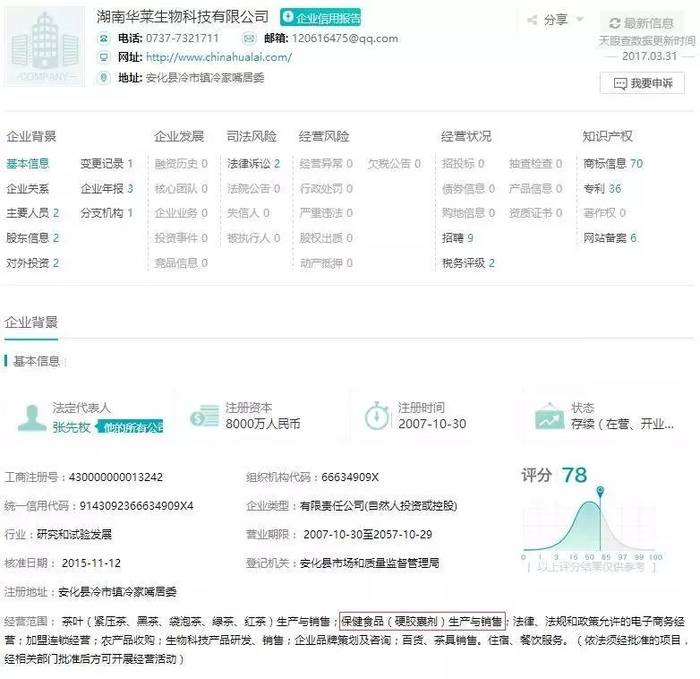Click 失信人 0 entry
Image resolution: width=700 pixels, height=679 pixels.
pos(248,213)
